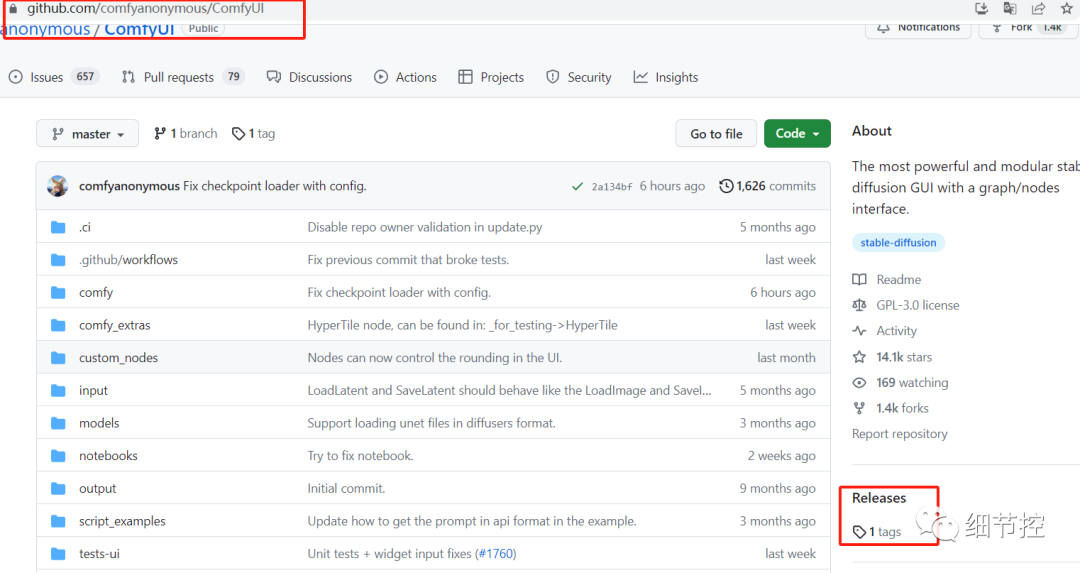View the 169 watching link
The image size is (1080, 573).
click(900, 383)
